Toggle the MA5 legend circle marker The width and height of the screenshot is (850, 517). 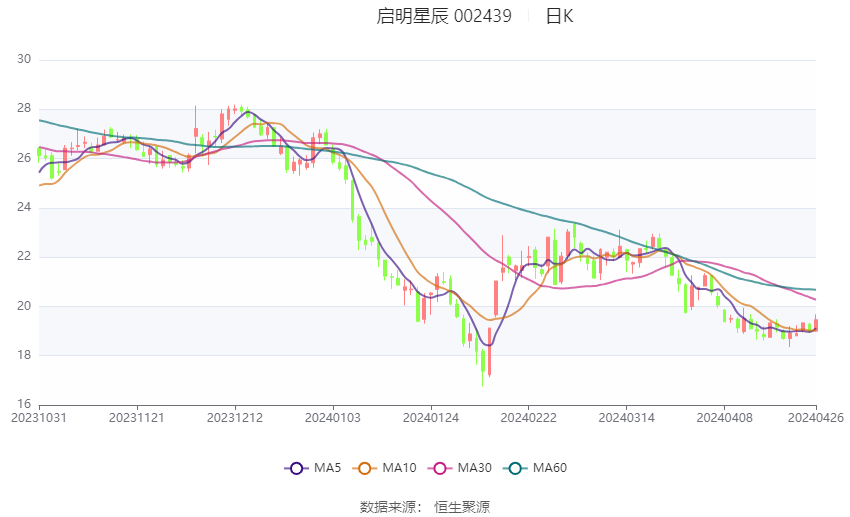click(296, 468)
